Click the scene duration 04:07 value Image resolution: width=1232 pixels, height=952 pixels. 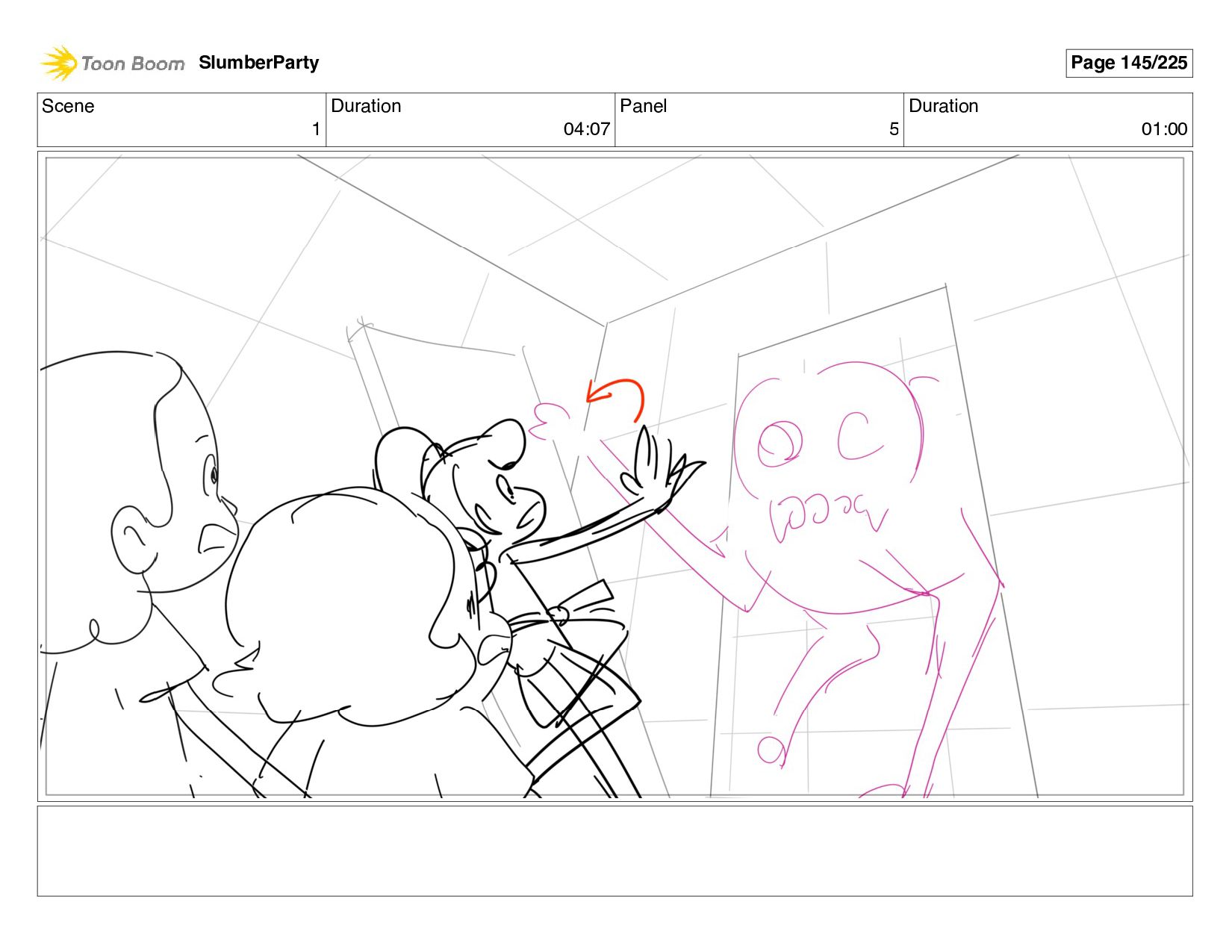pos(586,129)
